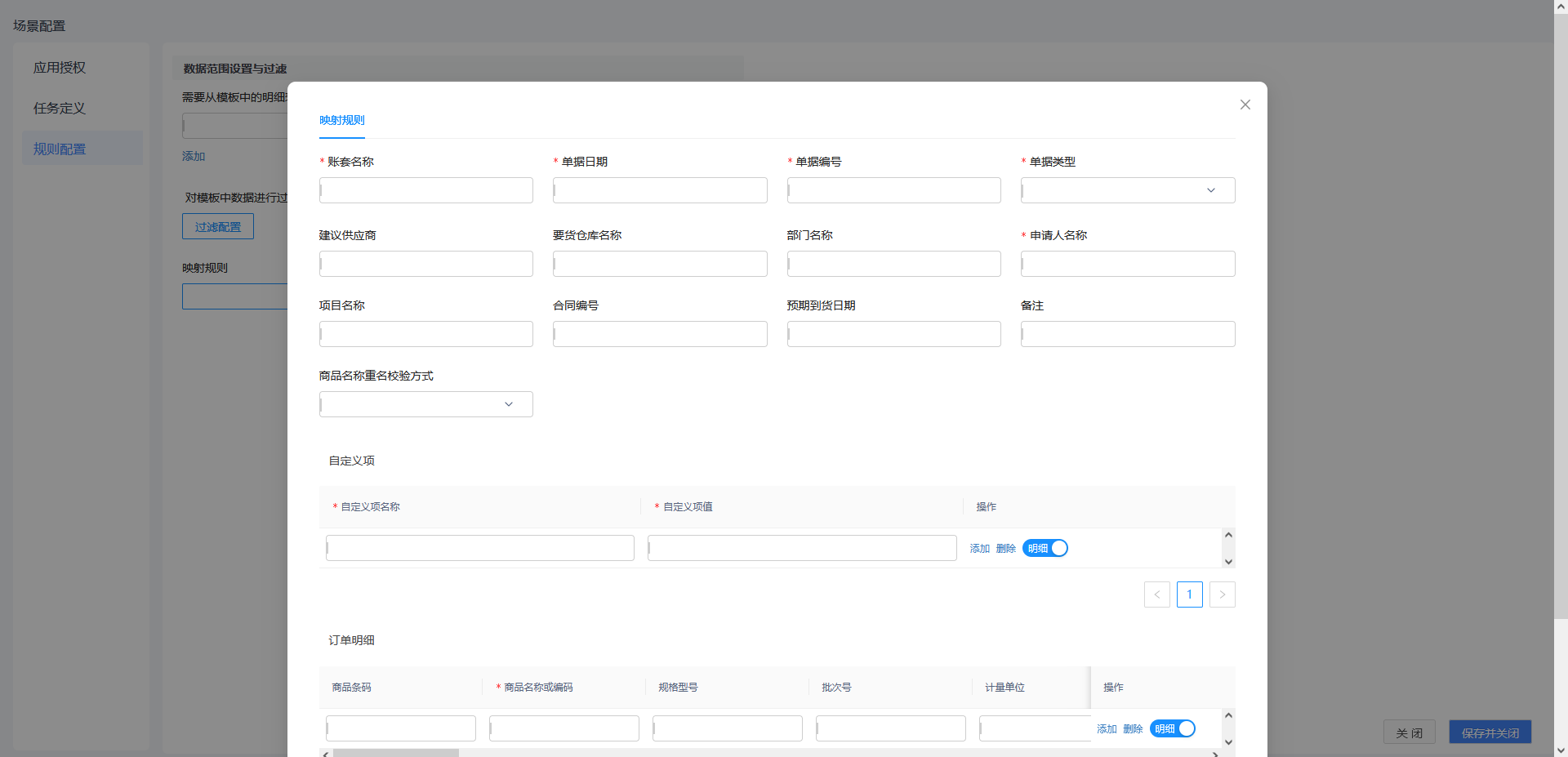Focus the 单据日期 input field
The image size is (1568, 757).
tap(660, 190)
